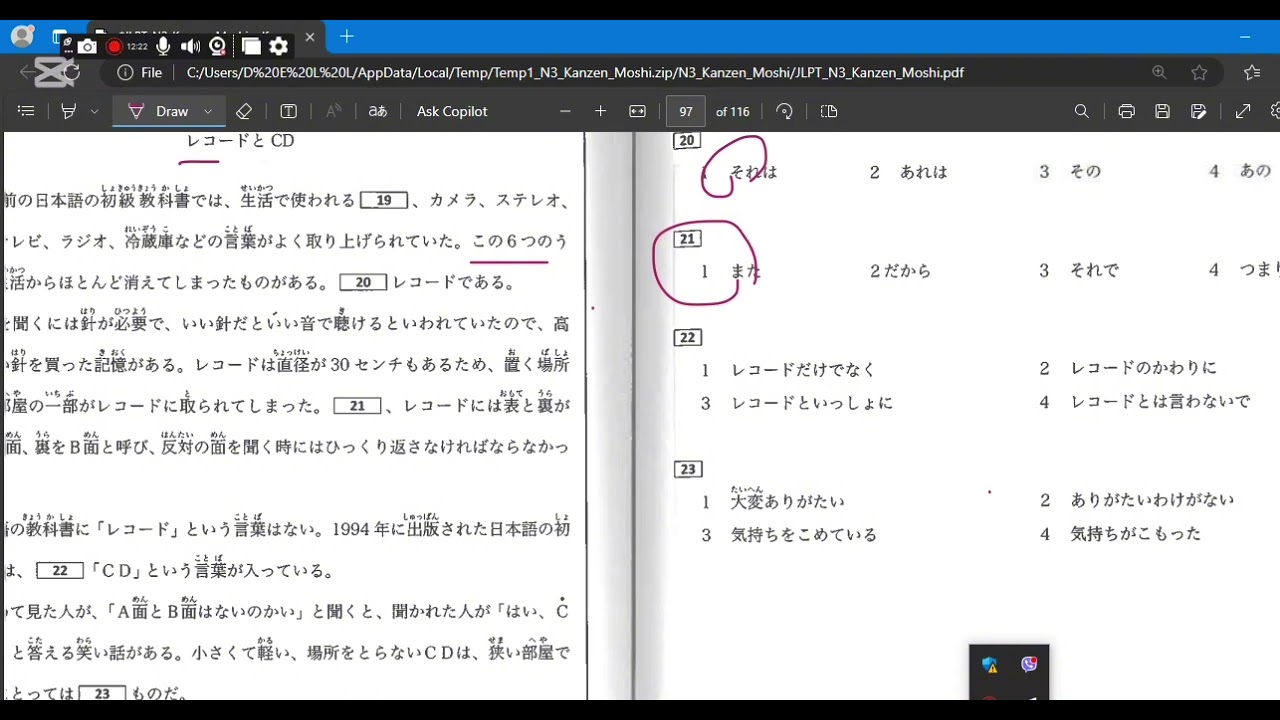Open the Favorites list
Screen dimensions: 1280x720
coord(1252,72)
